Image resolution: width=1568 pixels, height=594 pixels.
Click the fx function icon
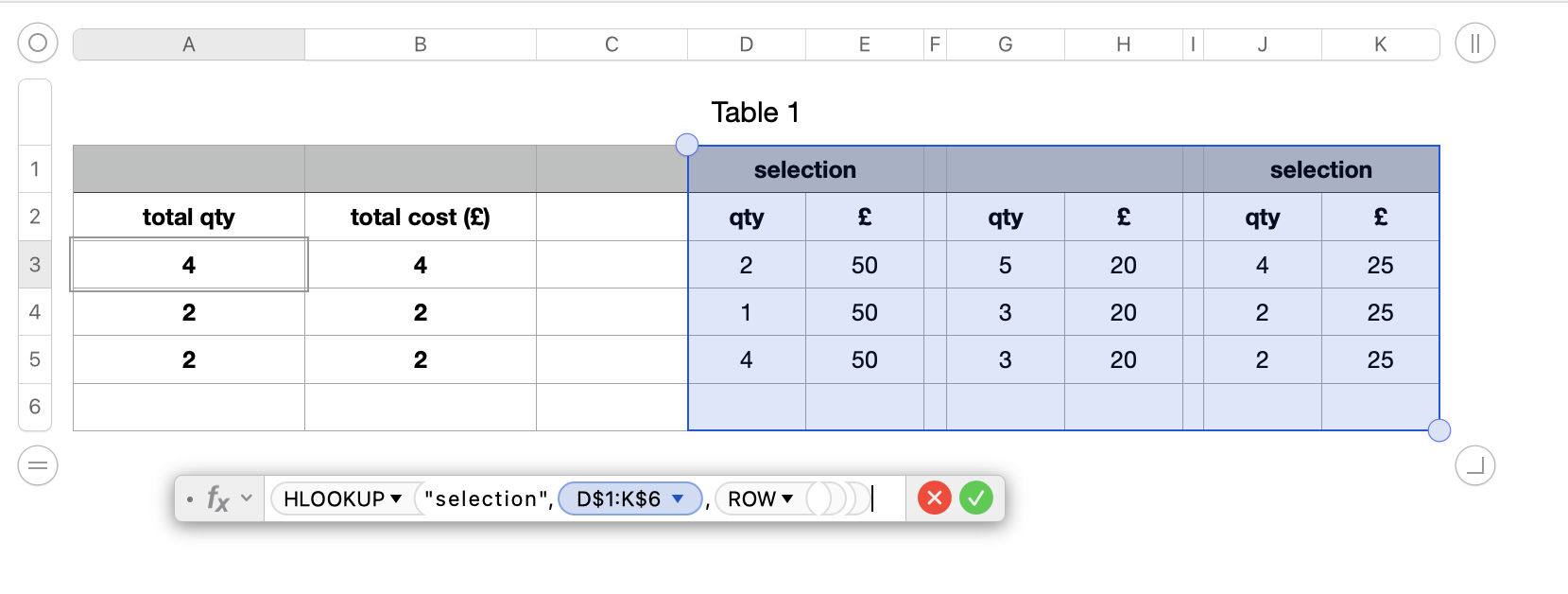click(x=217, y=498)
